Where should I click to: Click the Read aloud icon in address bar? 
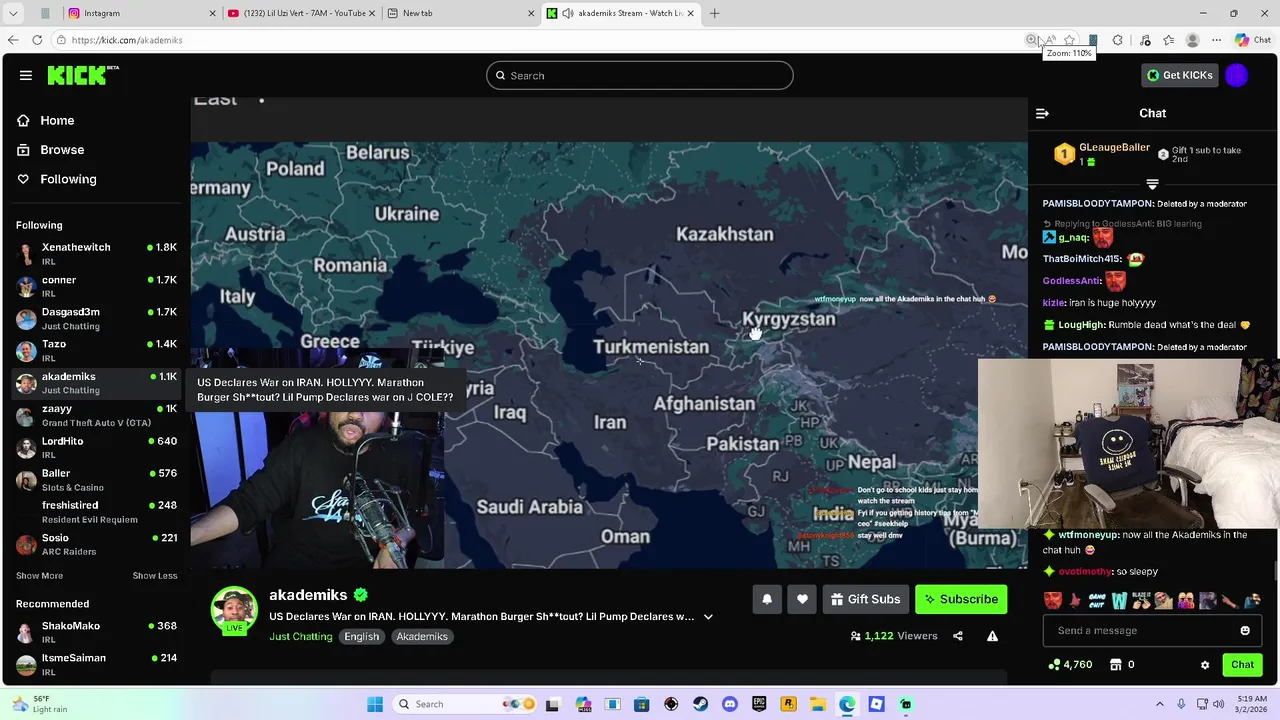1050,40
